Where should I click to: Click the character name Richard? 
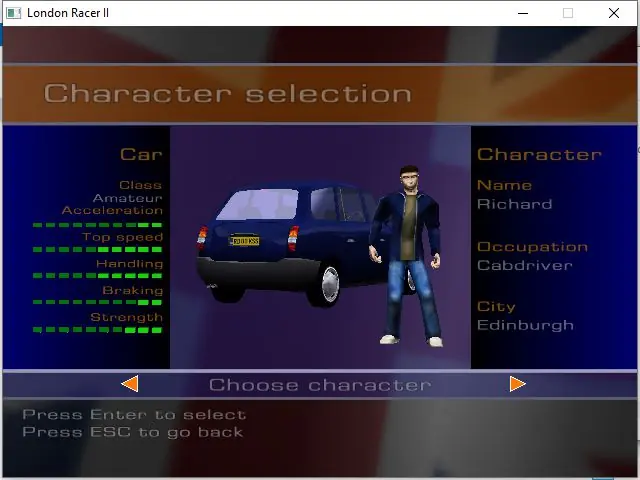tap(515, 204)
